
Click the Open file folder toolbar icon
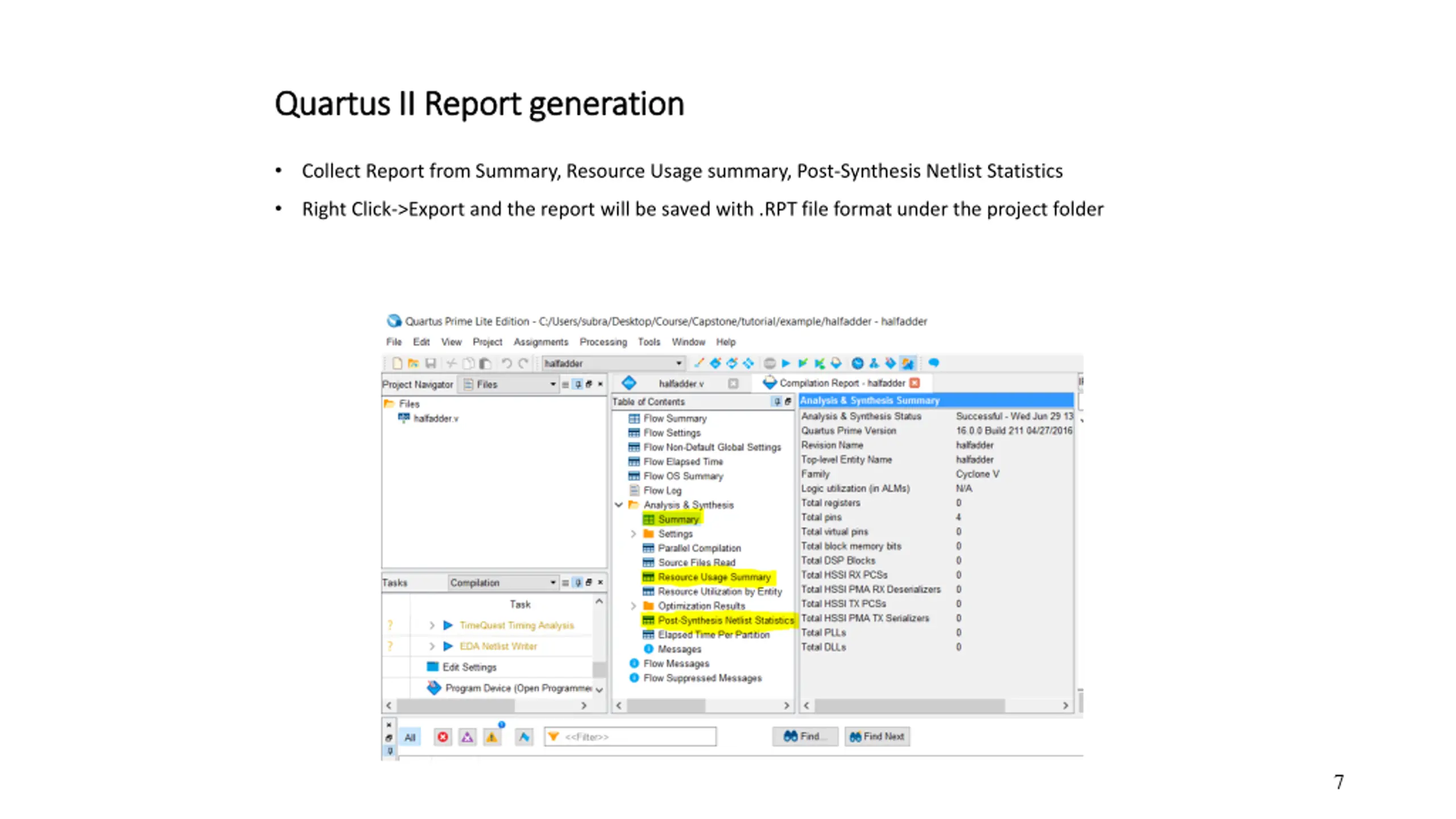(x=413, y=363)
